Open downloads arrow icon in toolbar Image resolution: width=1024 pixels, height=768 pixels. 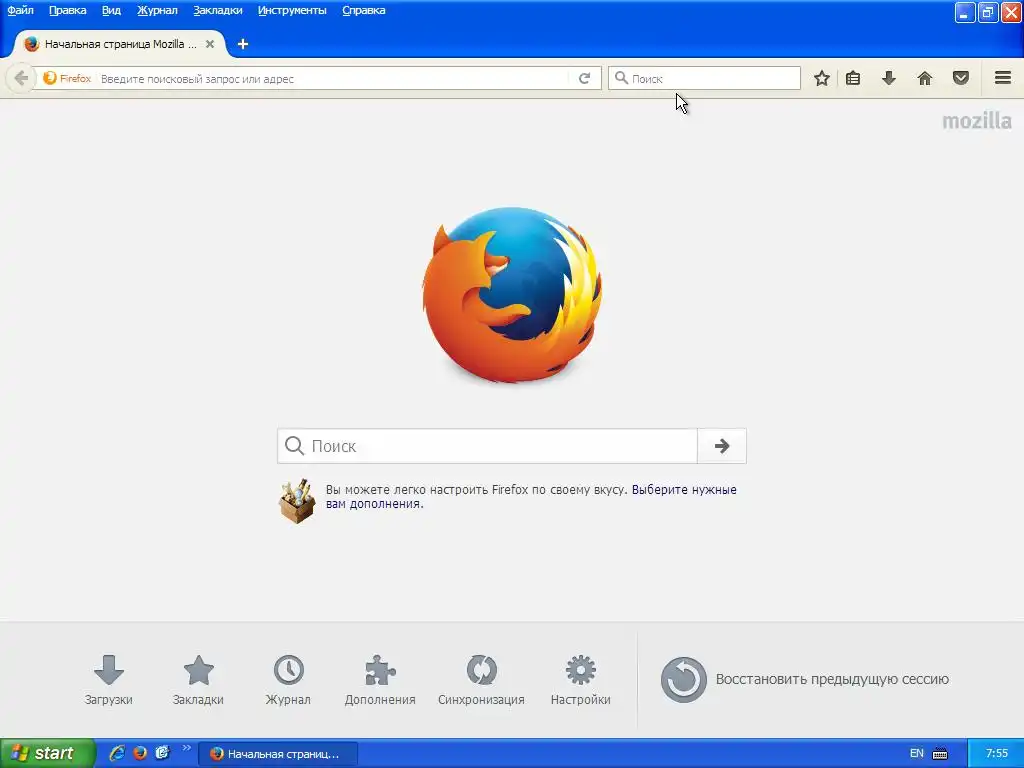click(x=889, y=78)
